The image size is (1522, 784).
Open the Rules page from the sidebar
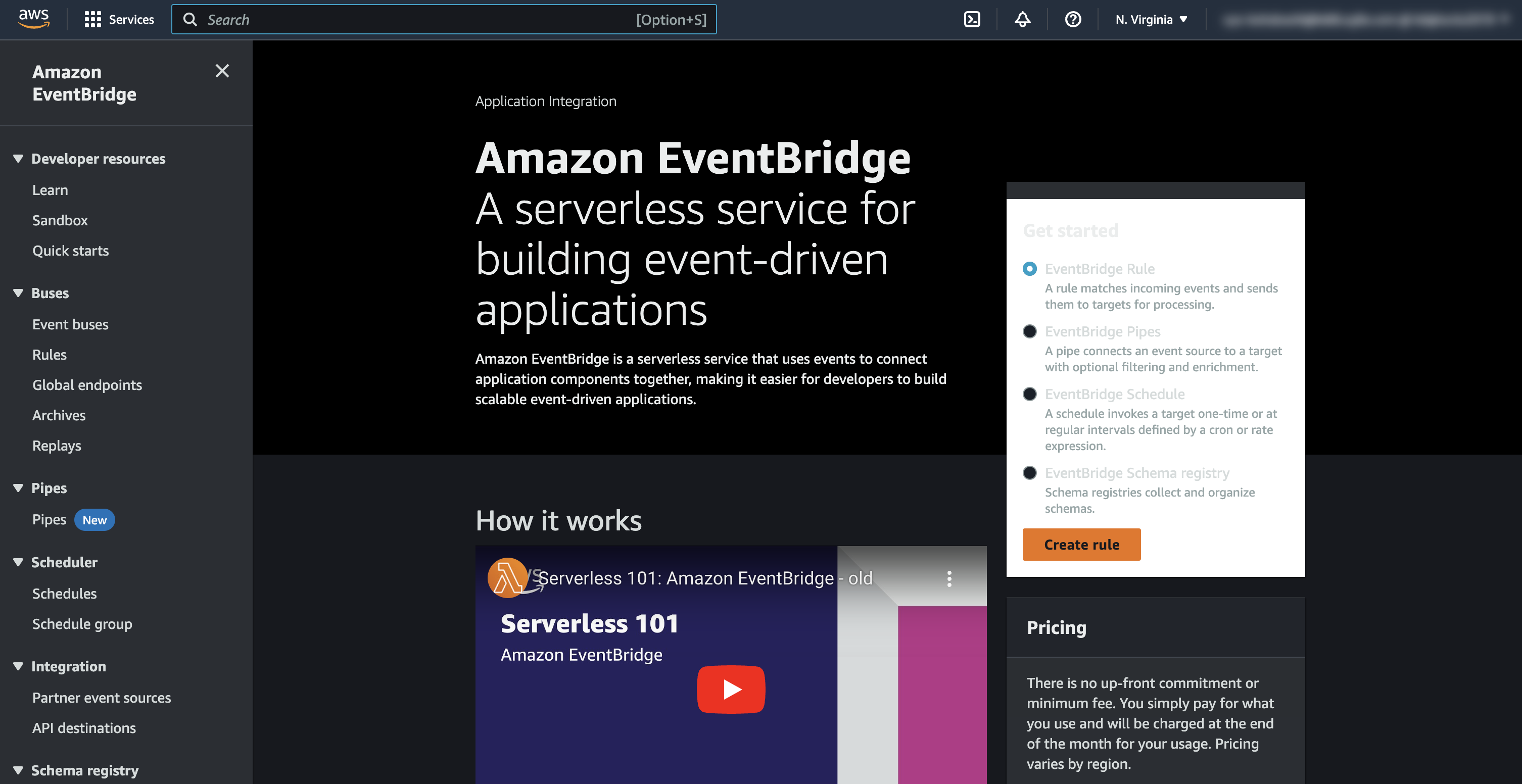pos(49,355)
